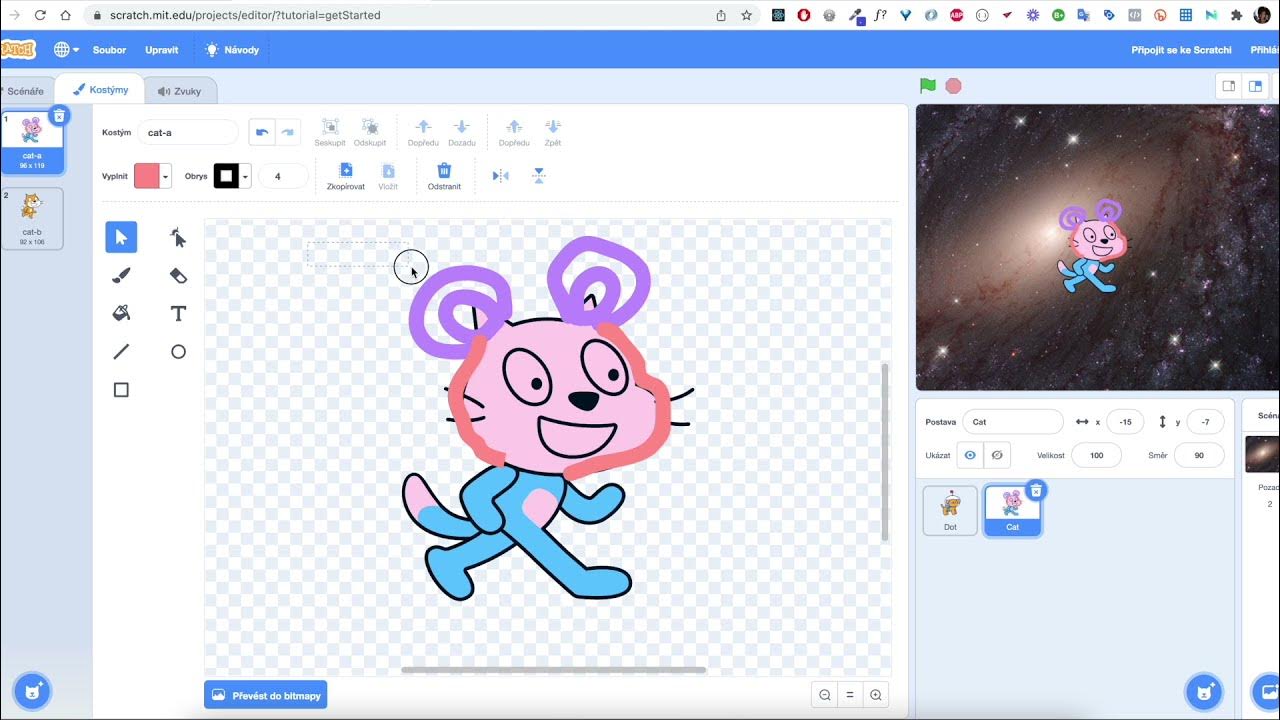This screenshot has width=1280, height=720.
Task: Switch to the Zvuky tab
Action: (180, 91)
